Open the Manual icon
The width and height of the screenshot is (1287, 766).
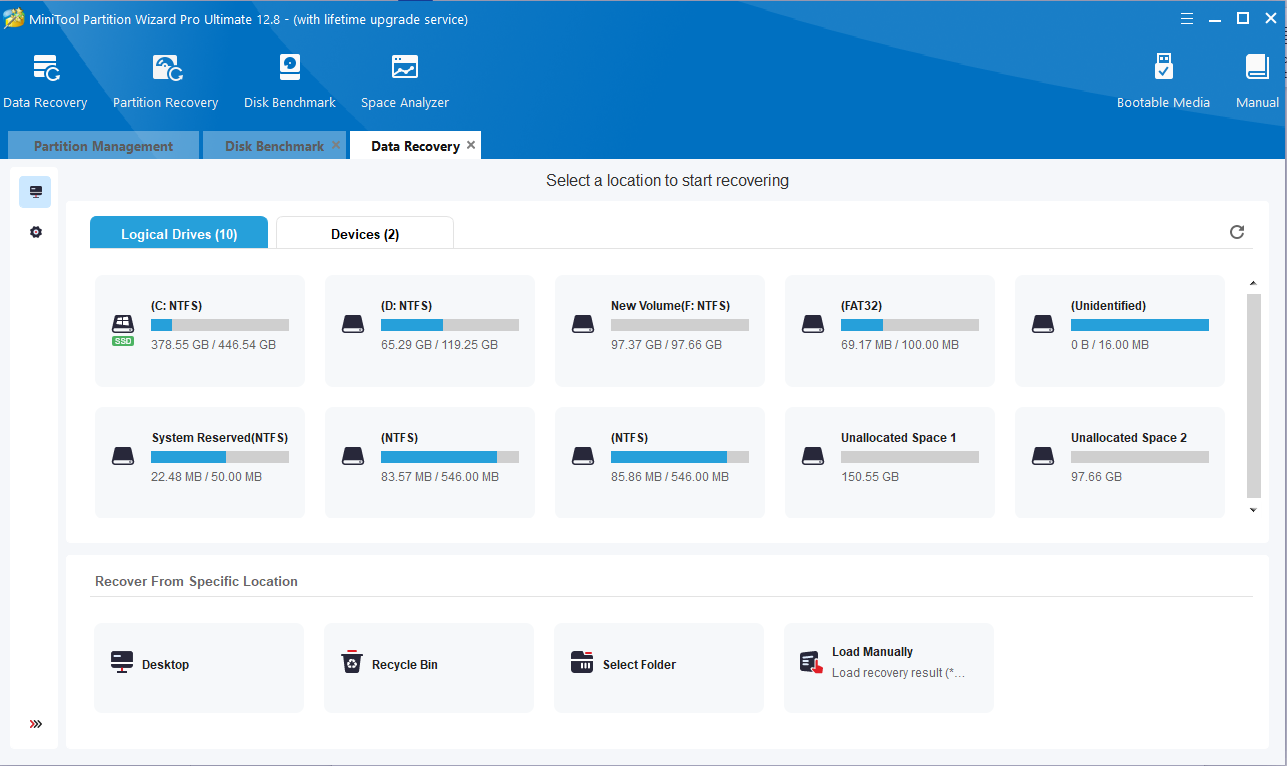tap(1257, 67)
